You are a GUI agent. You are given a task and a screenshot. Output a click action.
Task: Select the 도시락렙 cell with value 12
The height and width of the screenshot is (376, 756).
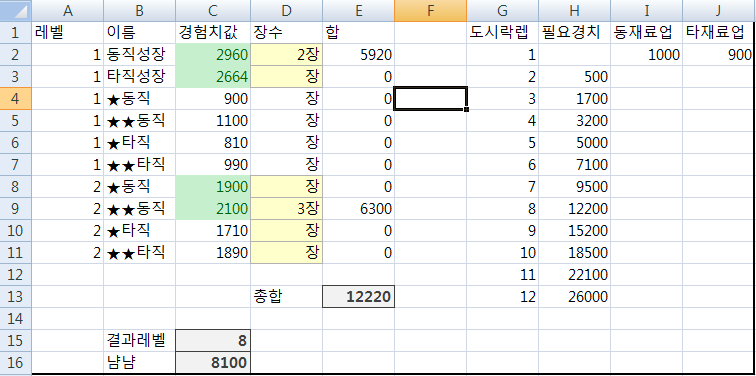tap(502, 296)
